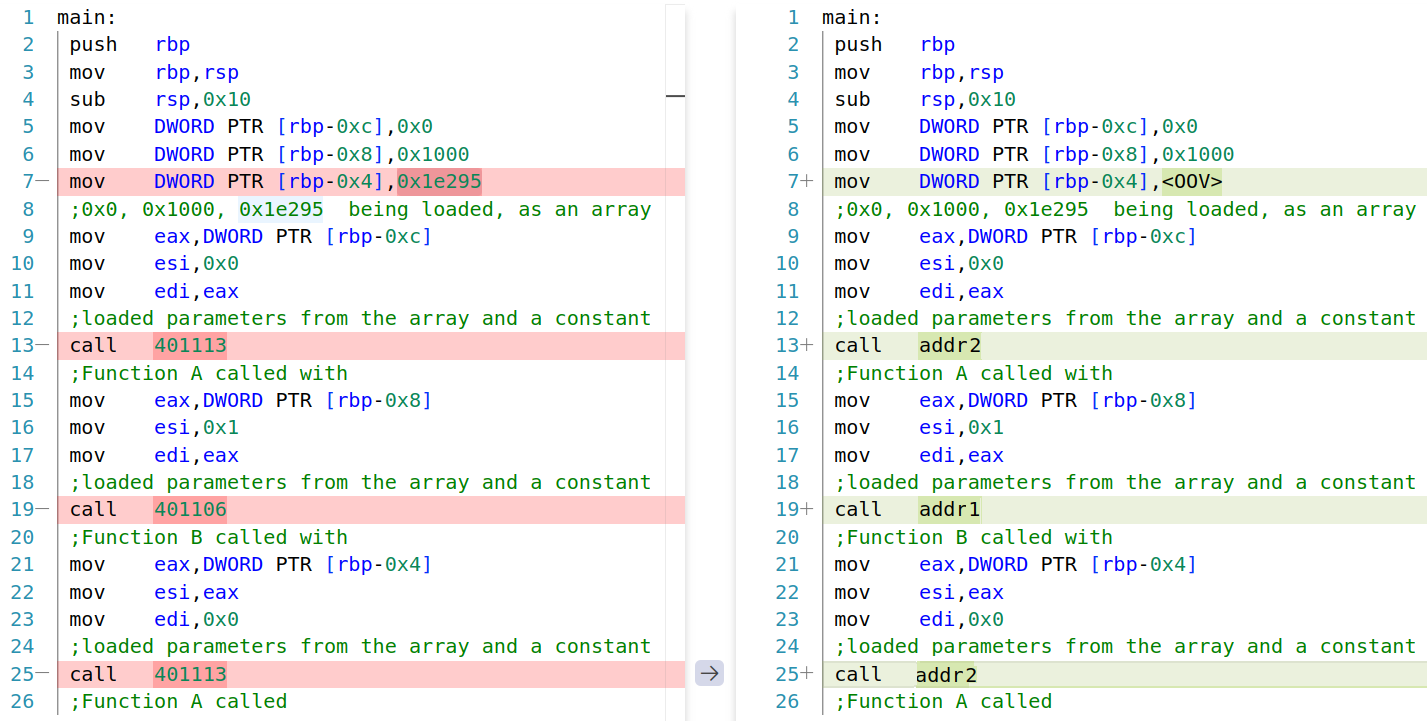
Task: Click the revert change arrow at line 25
Action: pos(709,673)
